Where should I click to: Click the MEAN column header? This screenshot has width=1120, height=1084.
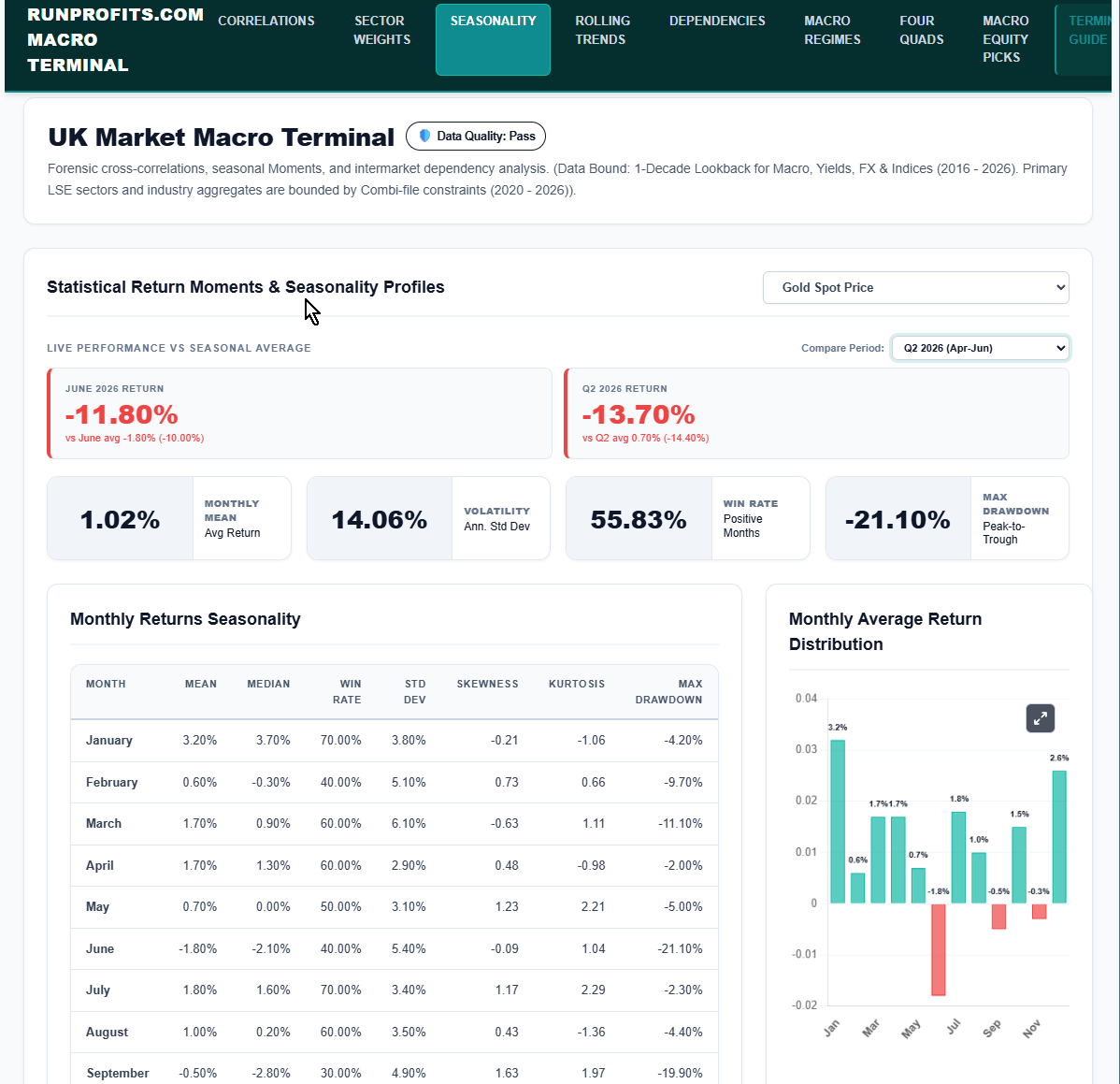201,684
